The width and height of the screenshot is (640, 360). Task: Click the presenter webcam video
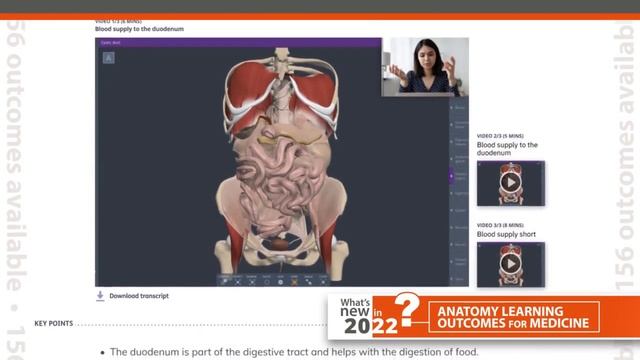425,67
